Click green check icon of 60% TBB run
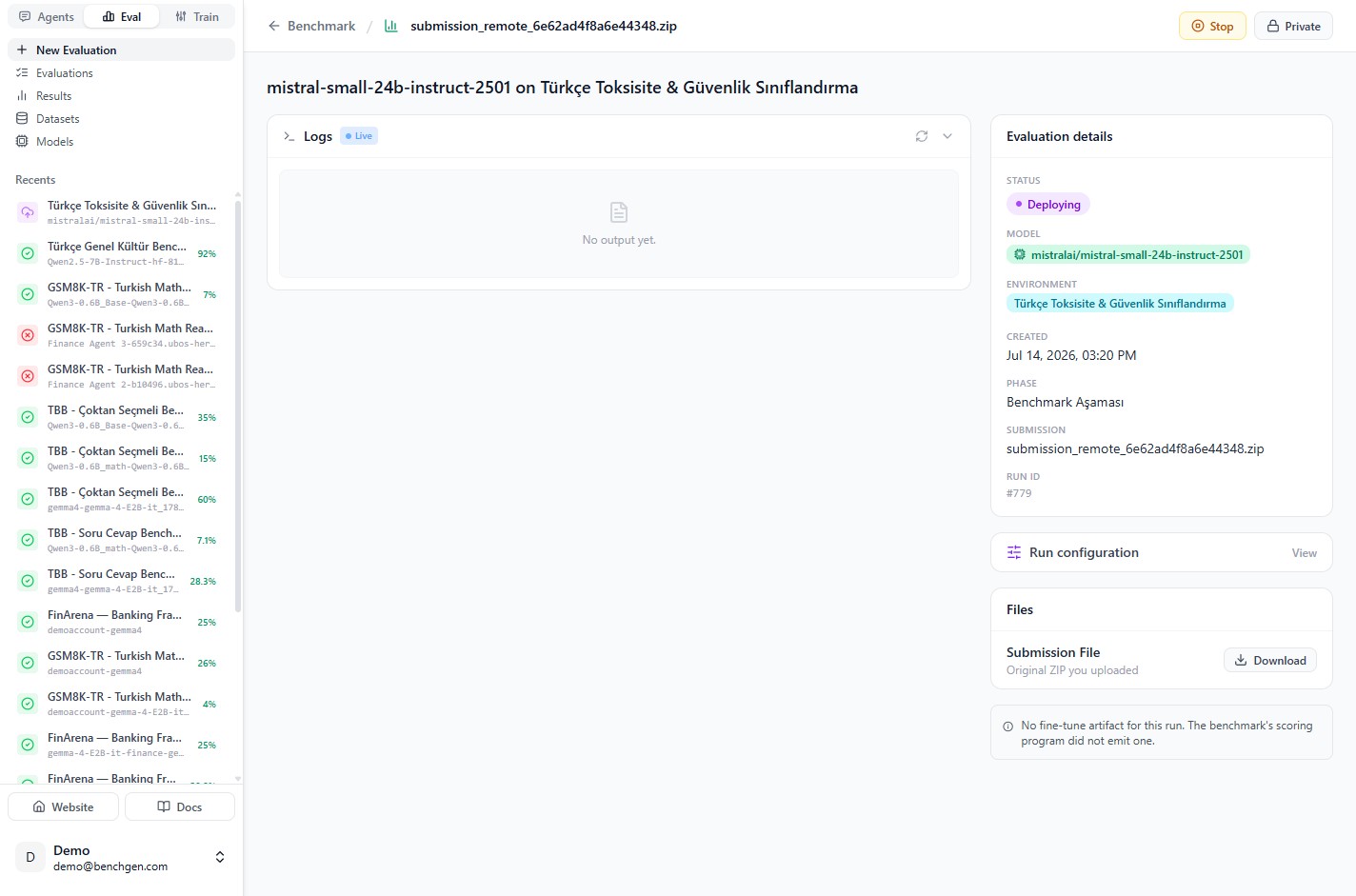This screenshot has height=896, width=1356. [x=28, y=499]
